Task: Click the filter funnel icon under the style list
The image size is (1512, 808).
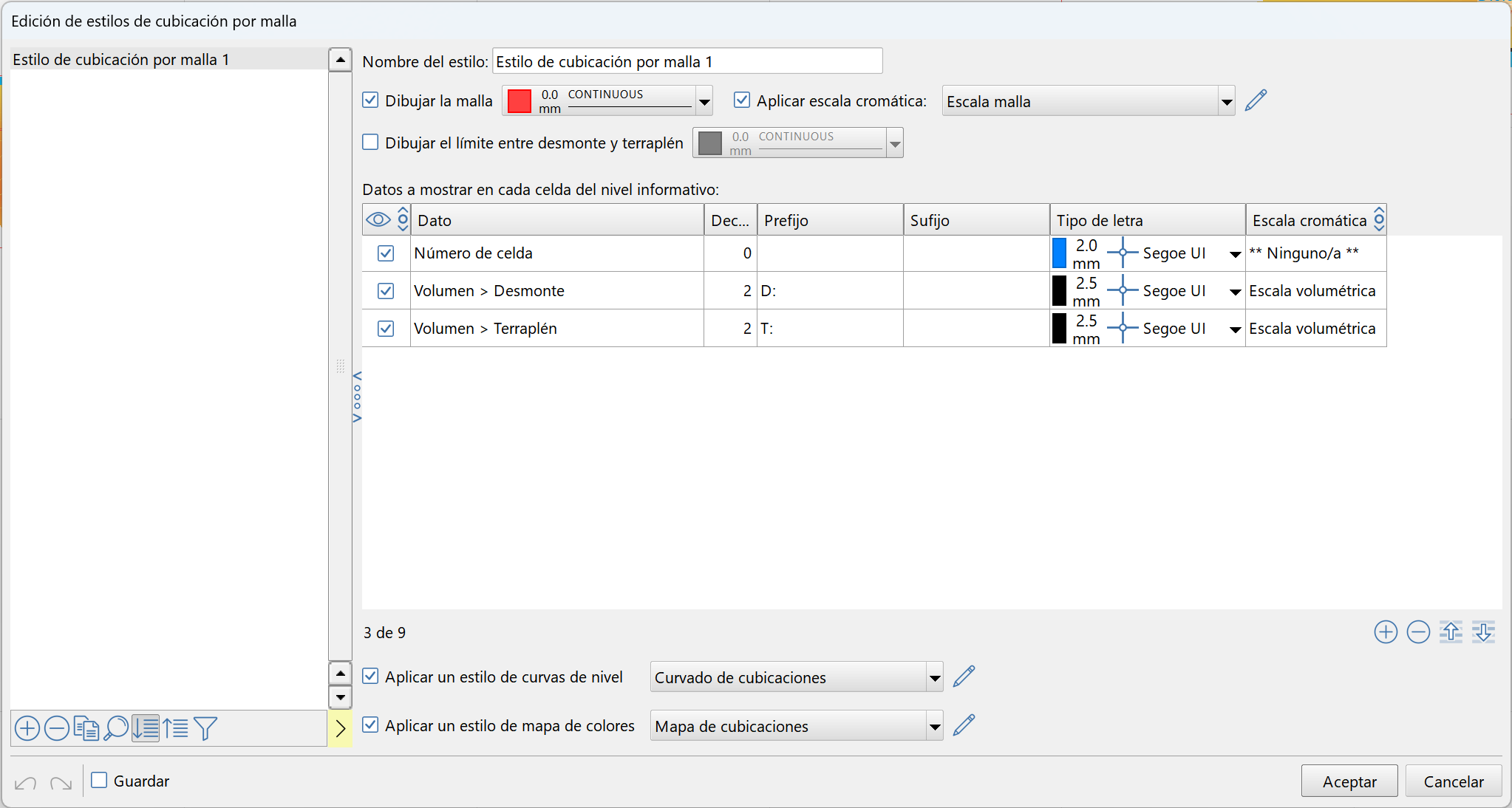Action: [x=205, y=728]
